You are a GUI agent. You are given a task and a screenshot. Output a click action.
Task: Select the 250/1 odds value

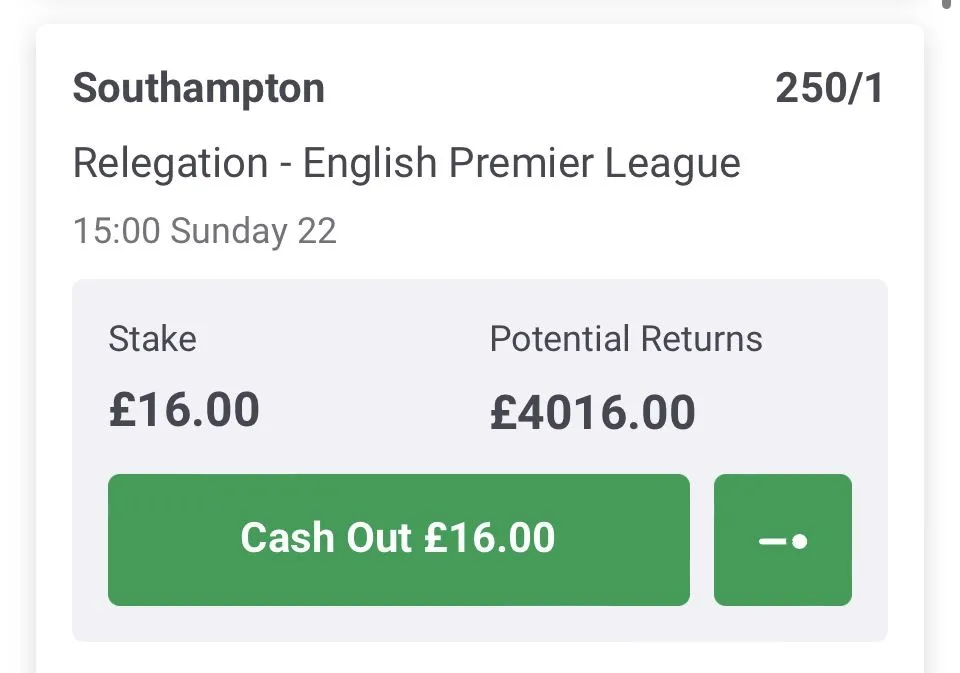pyautogui.click(x=829, y=89)
